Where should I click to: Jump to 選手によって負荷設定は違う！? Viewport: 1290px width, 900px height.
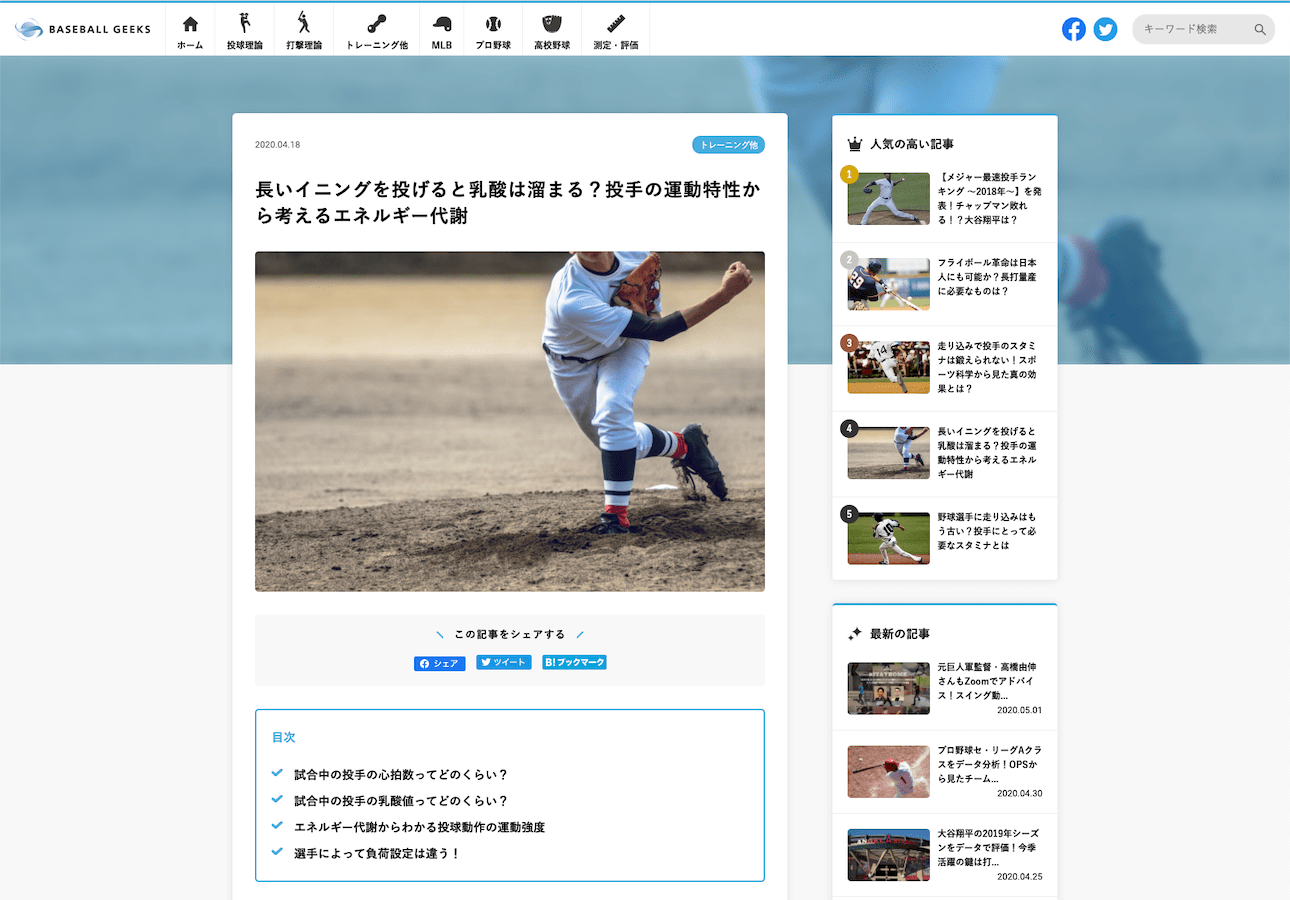(377, 853)
